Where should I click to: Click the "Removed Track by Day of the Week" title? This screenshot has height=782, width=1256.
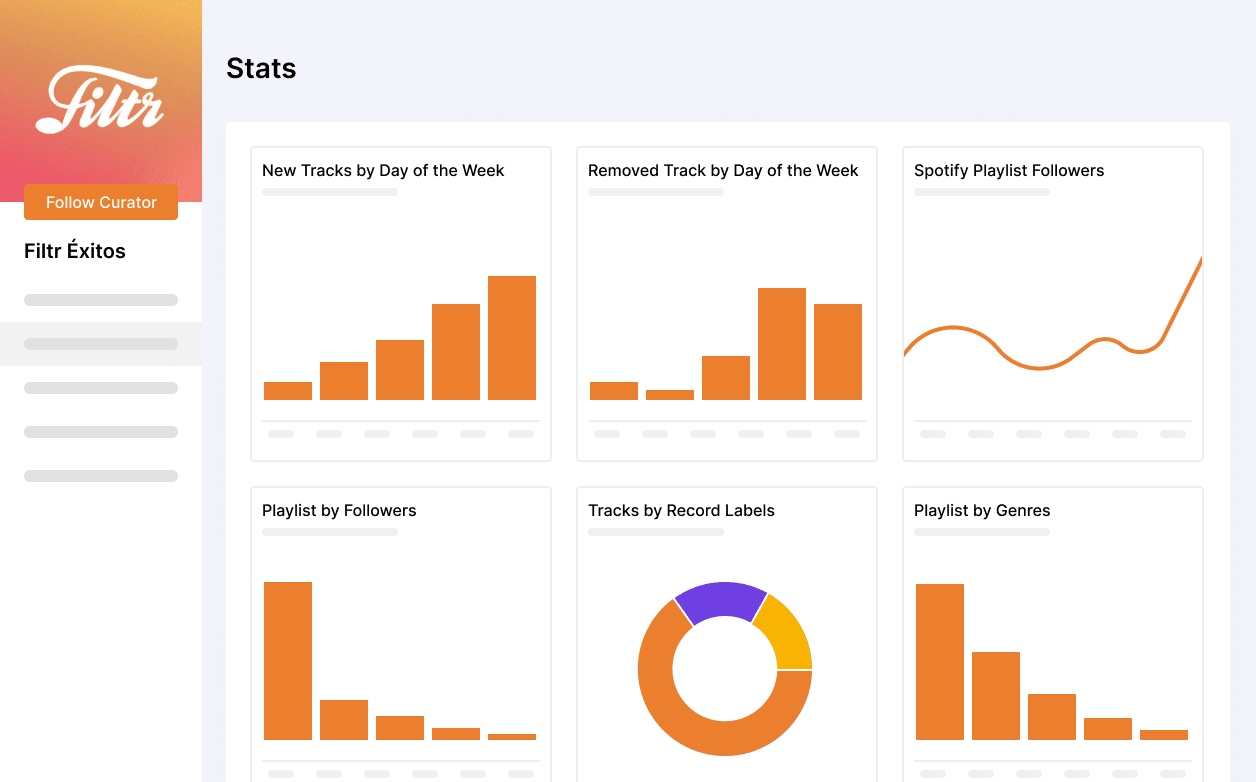[x=723, y=171]
